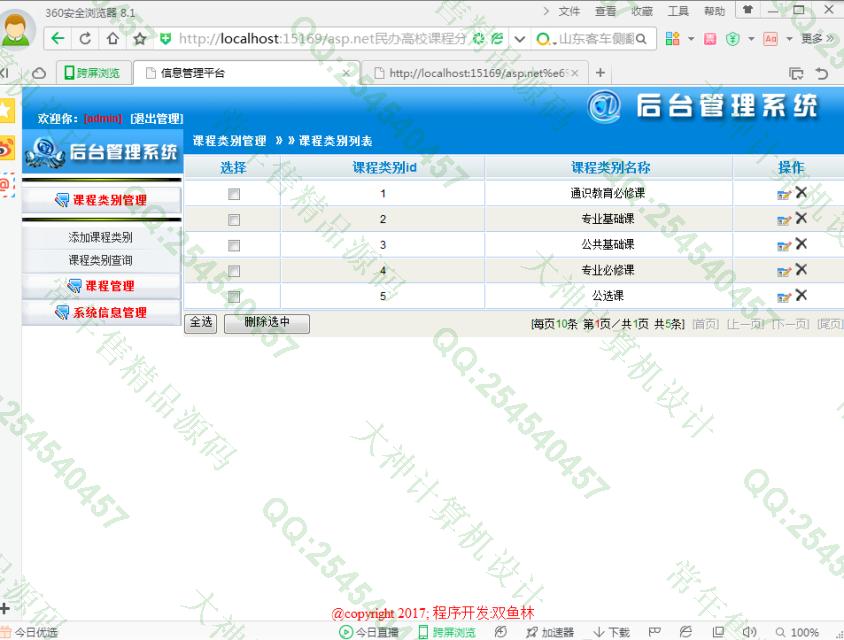Click into the URL address field
844x640 pixels.
(x=322, y=39)
